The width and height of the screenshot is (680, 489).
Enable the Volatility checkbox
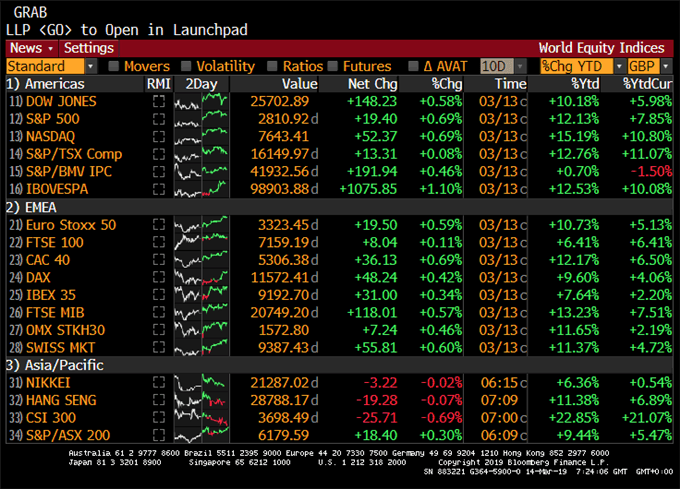[186, 66]
